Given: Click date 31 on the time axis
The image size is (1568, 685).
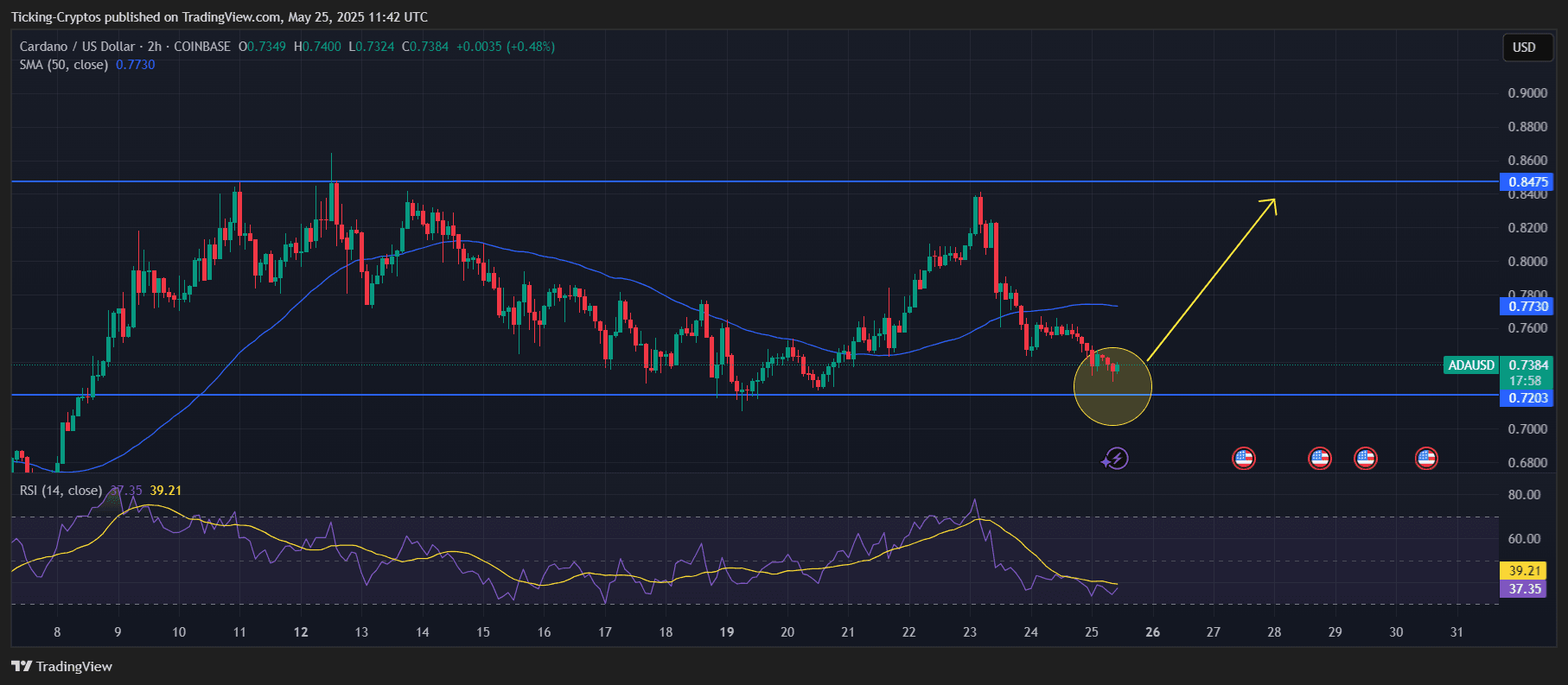Looking at the screenshot, I should coord(1457,632).
